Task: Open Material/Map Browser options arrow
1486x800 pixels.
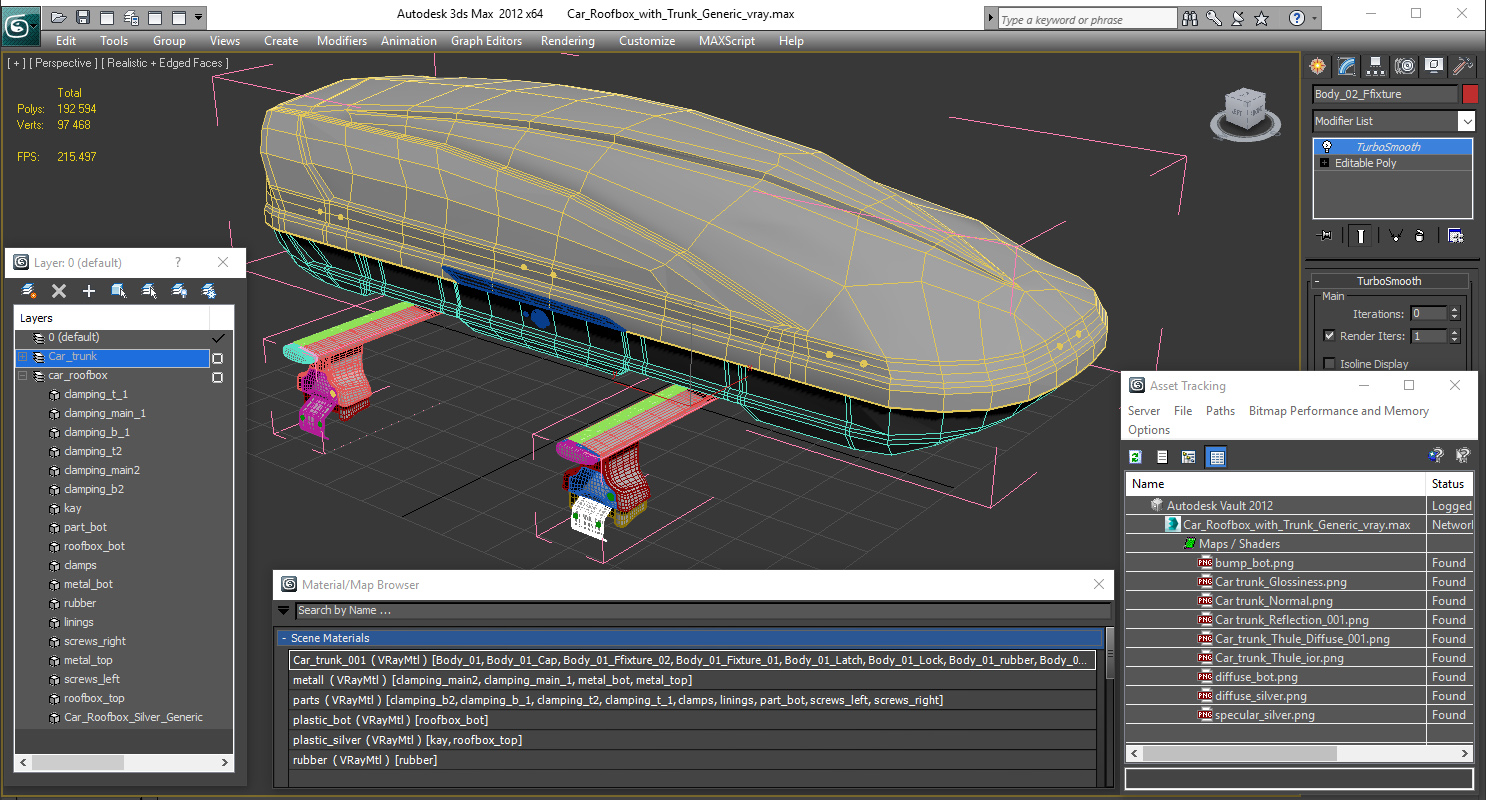Action: (x=283, y=610)
